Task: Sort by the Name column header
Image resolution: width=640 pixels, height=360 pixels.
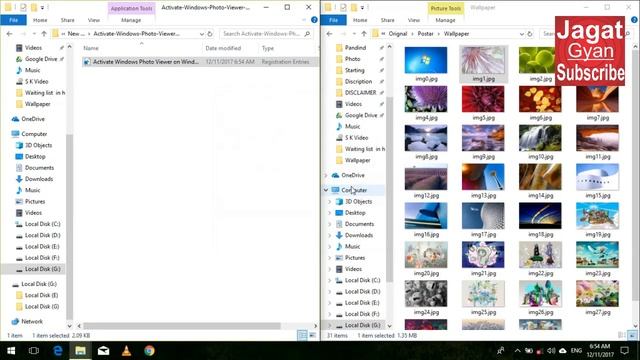Action: pos(141,48)
